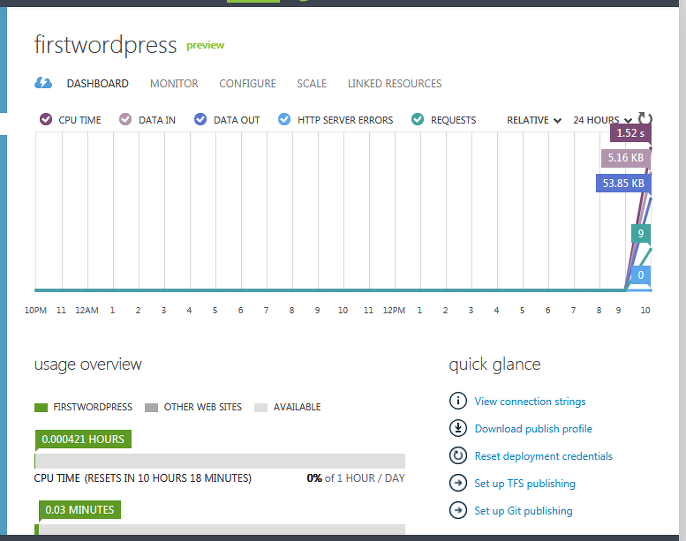Click the 0.000421 HOURS usage badge

tap(83, 439)
